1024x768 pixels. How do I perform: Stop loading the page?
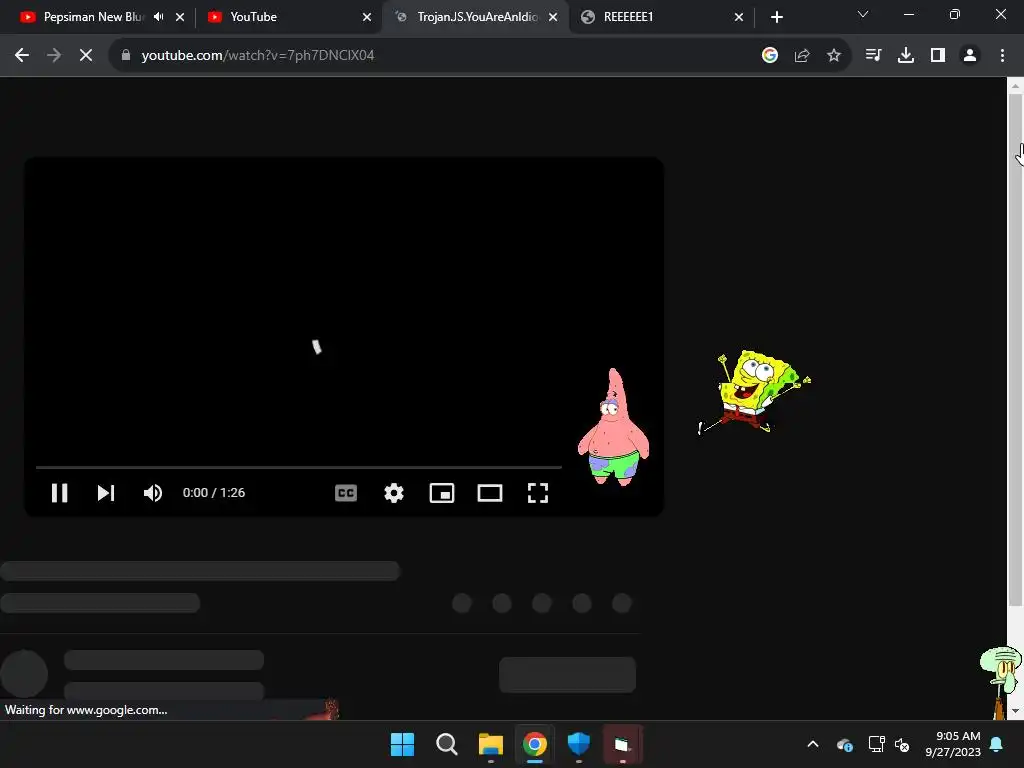tap(86, 56)
